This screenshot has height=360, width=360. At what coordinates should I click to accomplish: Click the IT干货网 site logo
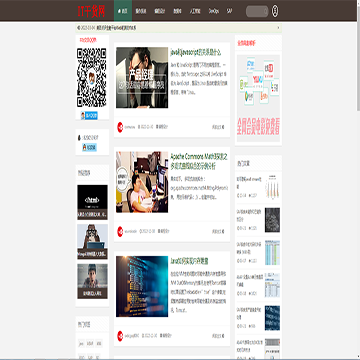pos(91,11)
